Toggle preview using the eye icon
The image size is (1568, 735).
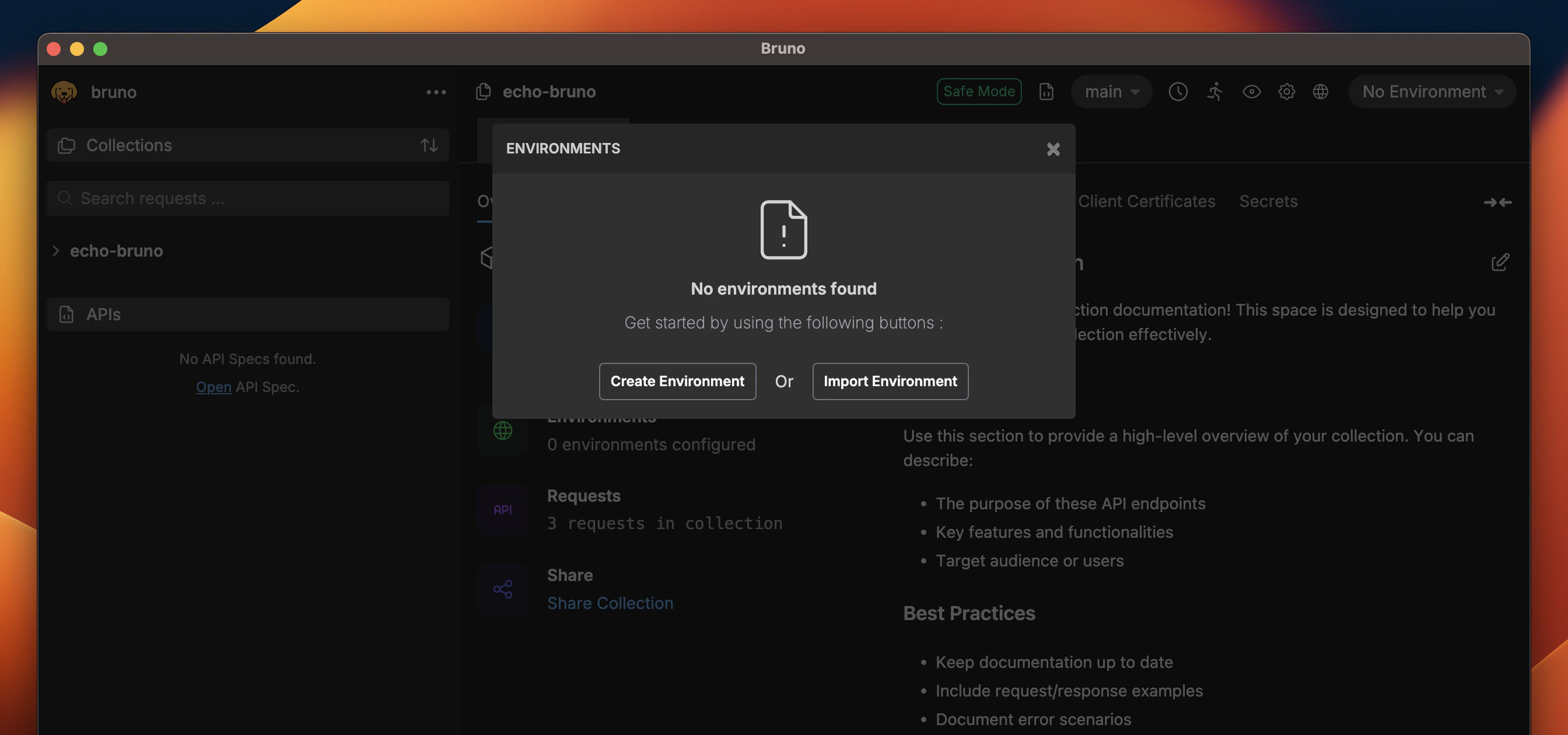pyautogui.click(x=1252, y=92)
